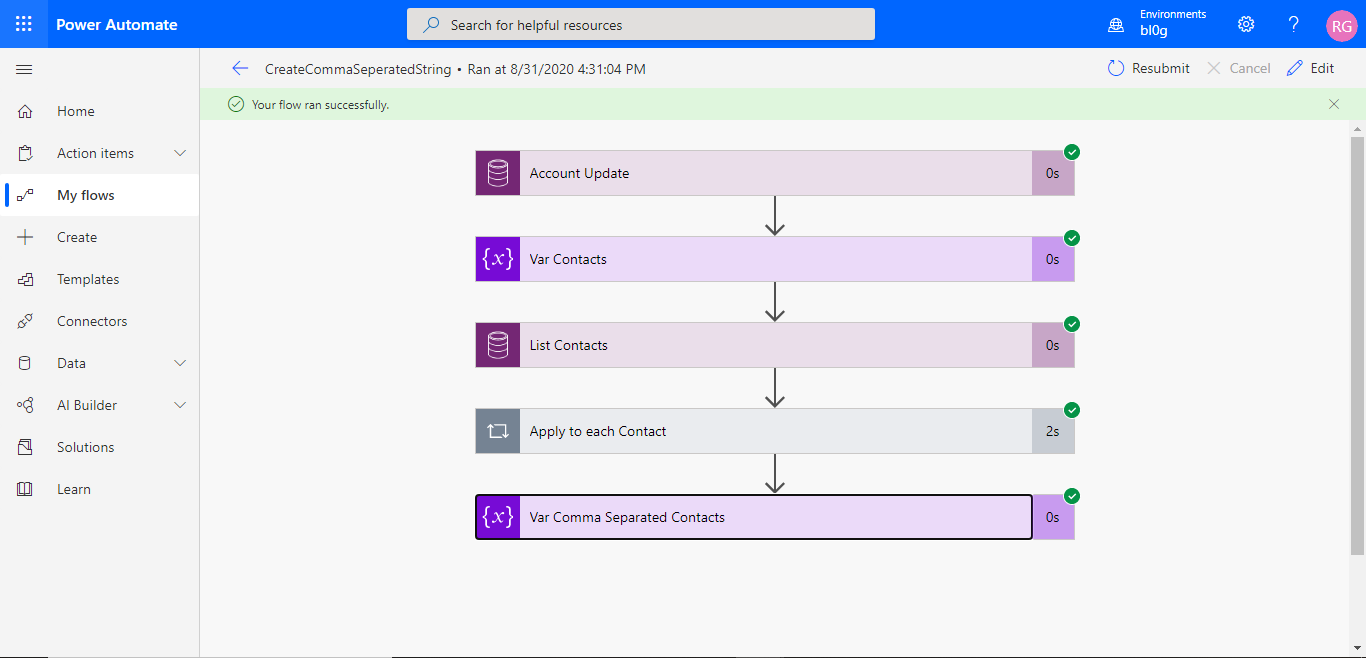Open the app launcher waffle icon
Viewport: 1366px width, 658px height.
click(24, 24)
